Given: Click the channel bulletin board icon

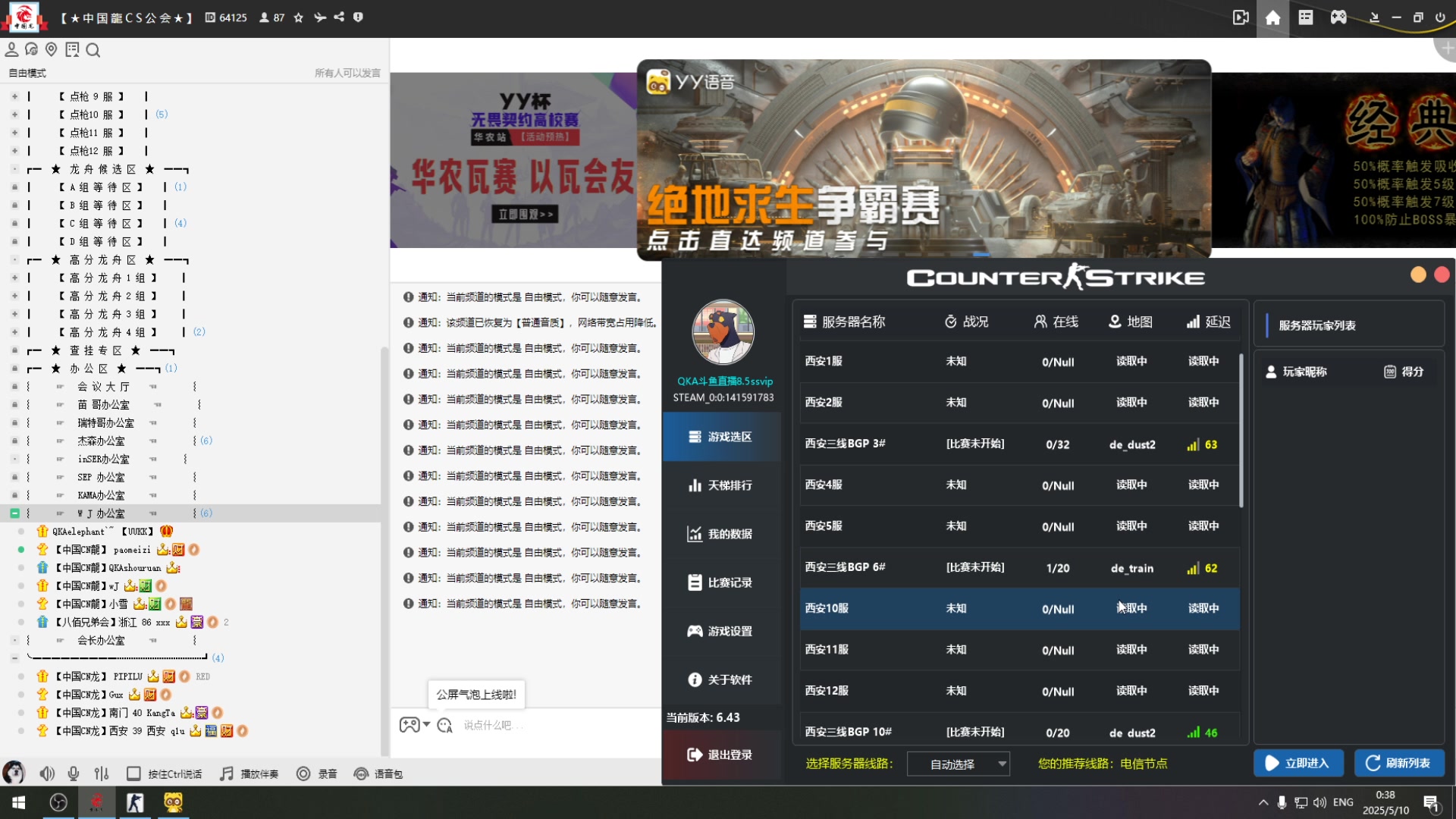Looking at the screenshot, I should 72,50.
